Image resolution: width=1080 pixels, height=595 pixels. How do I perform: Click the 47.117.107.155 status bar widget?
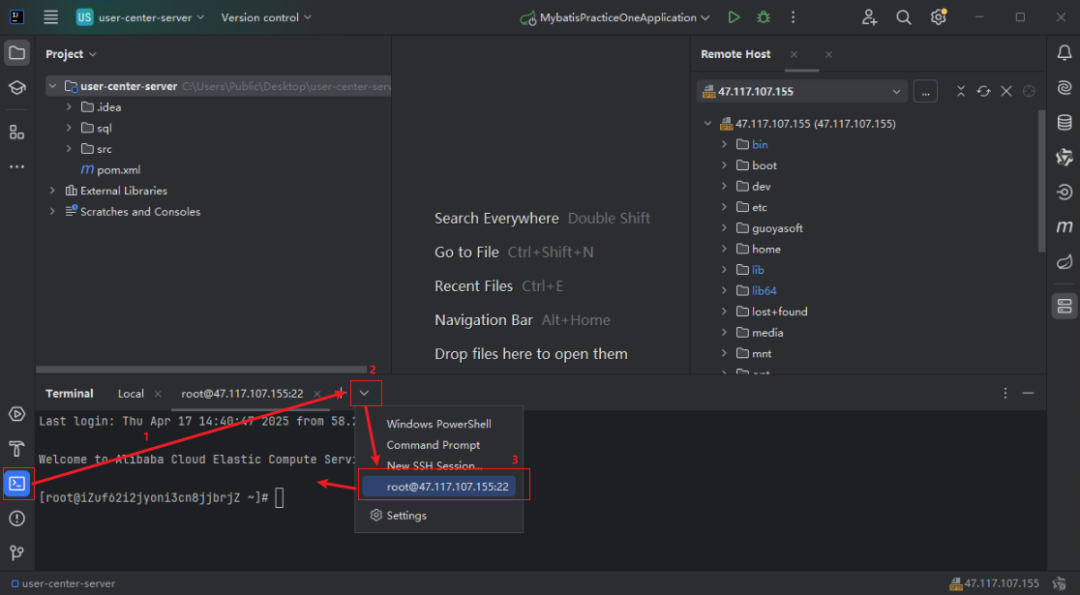tap(994, 583)
